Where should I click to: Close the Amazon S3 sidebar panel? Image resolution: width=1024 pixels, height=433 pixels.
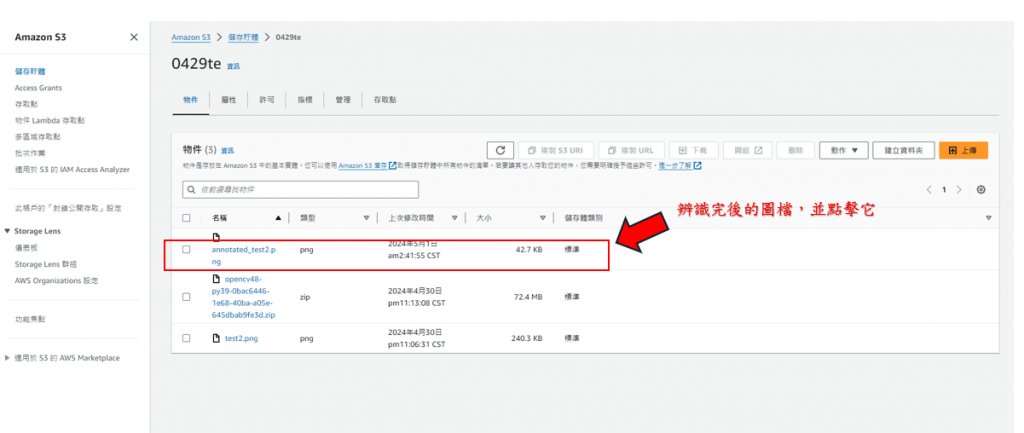(134, 37)
